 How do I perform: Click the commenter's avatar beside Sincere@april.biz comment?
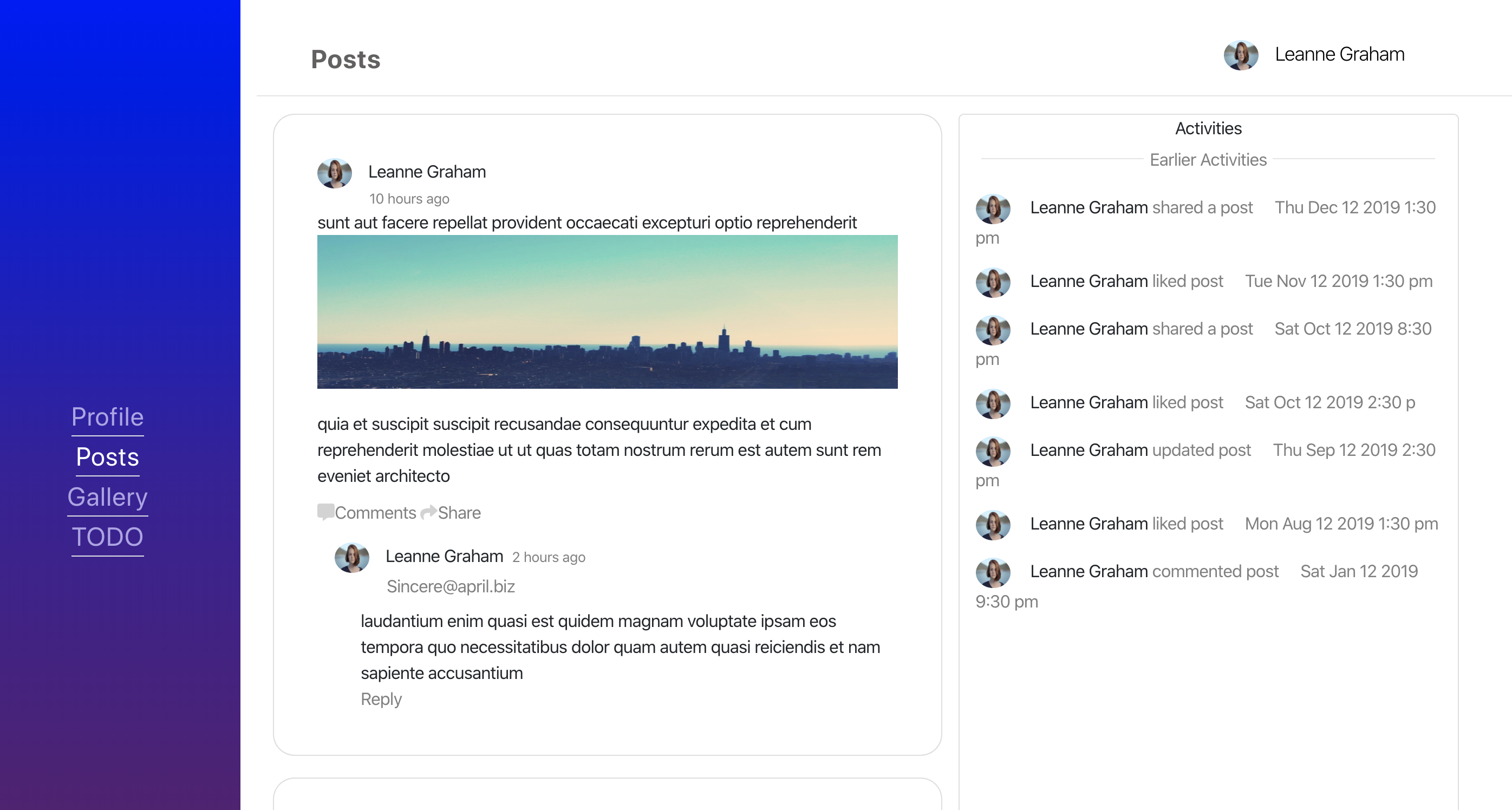coord(351,558)
